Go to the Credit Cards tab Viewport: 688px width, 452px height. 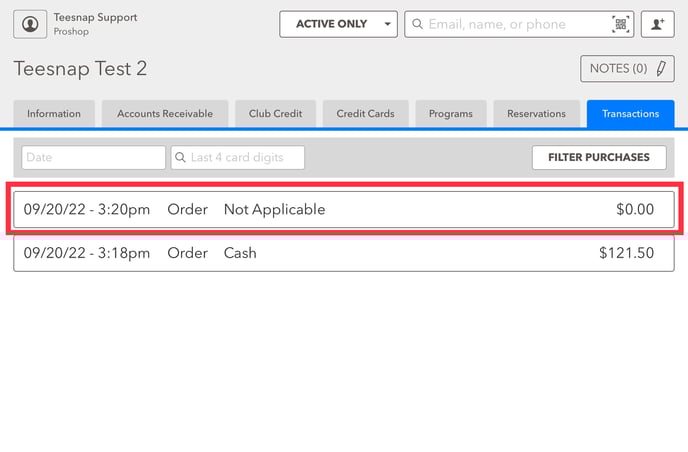click(365, 114)
